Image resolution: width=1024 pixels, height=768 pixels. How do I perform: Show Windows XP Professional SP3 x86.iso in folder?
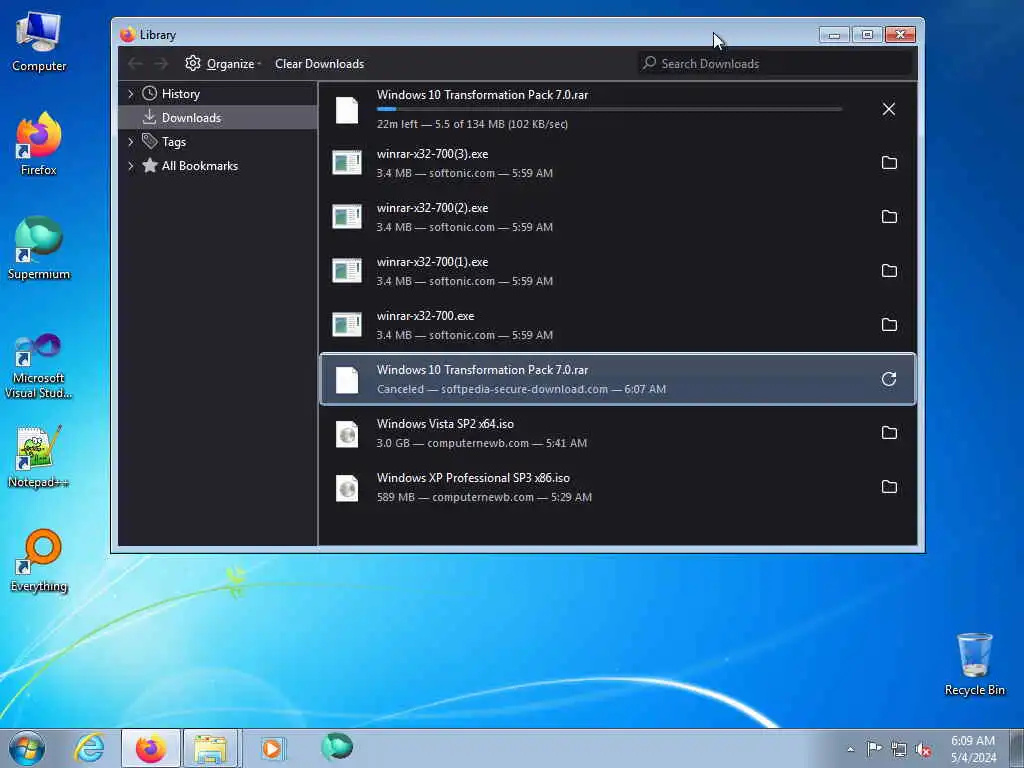(x=889, y=487)
